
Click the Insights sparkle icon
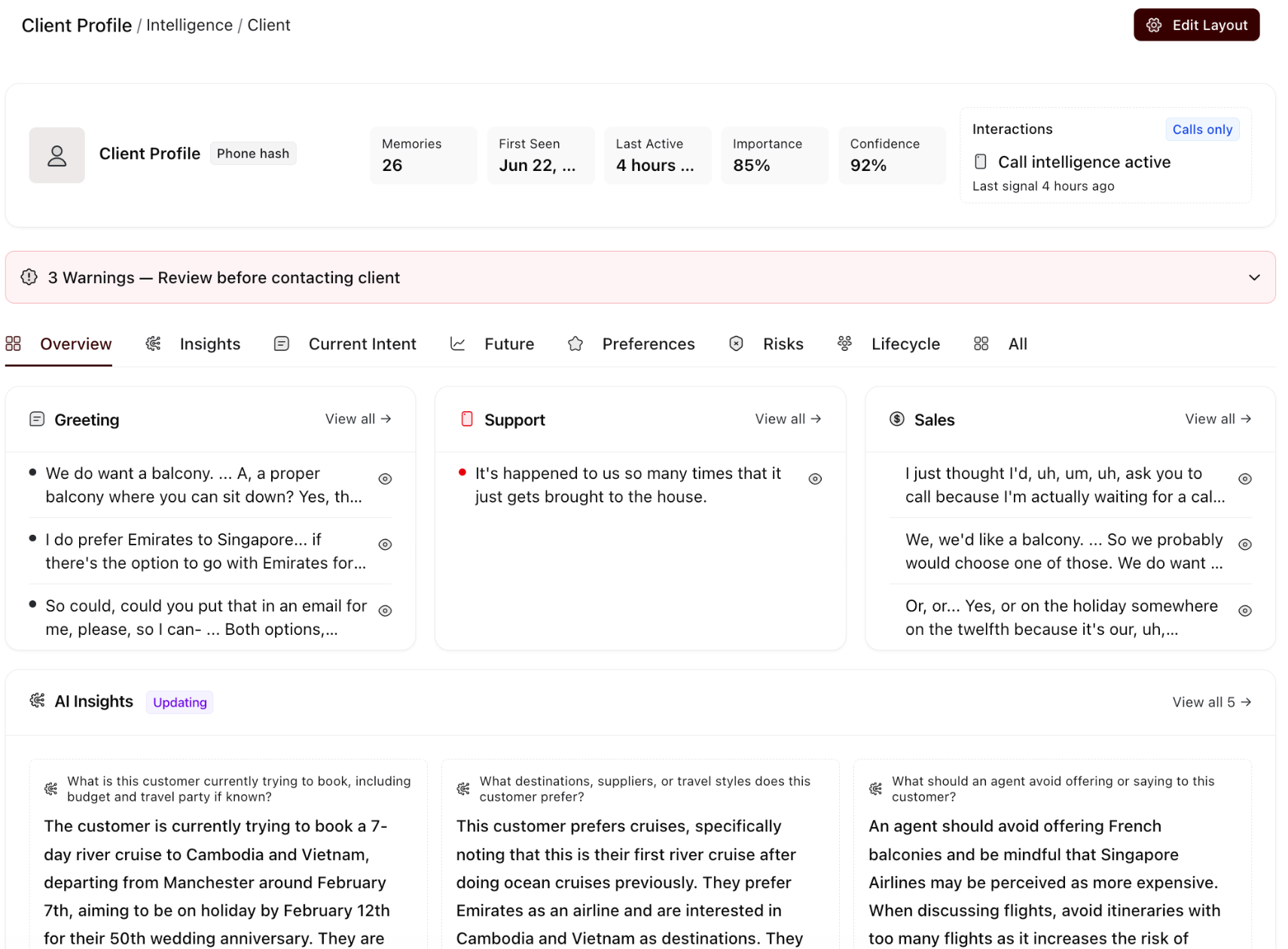pyautogui.click(x=154, y=344)
